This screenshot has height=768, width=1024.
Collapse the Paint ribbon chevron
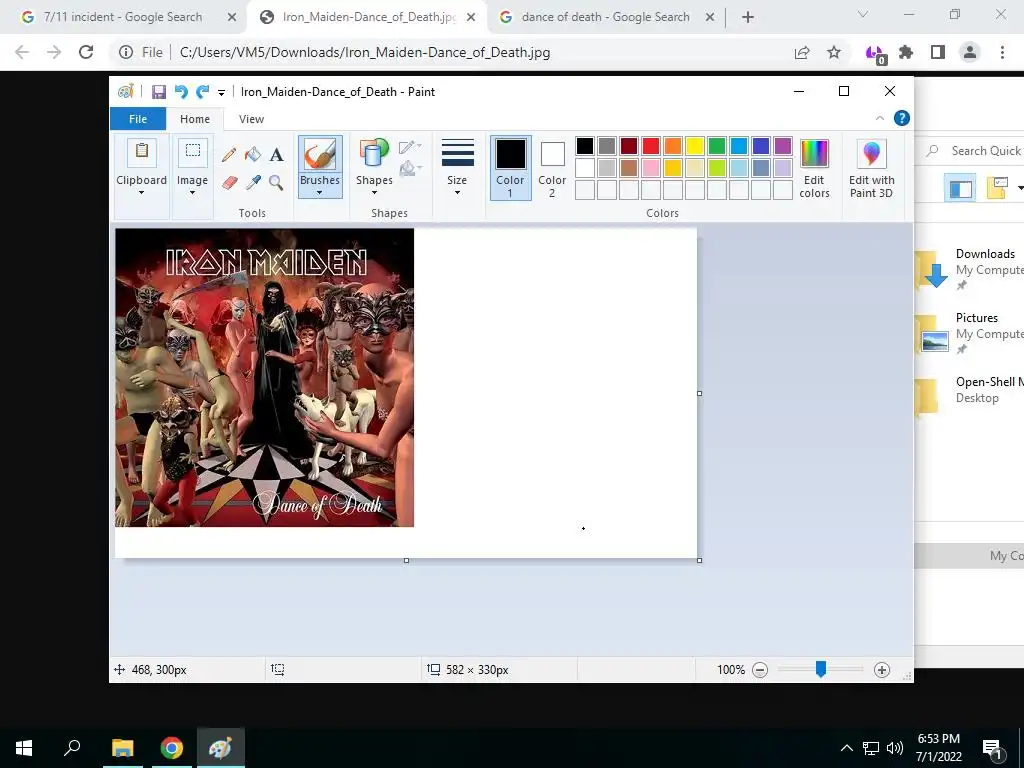coord(880,118)
